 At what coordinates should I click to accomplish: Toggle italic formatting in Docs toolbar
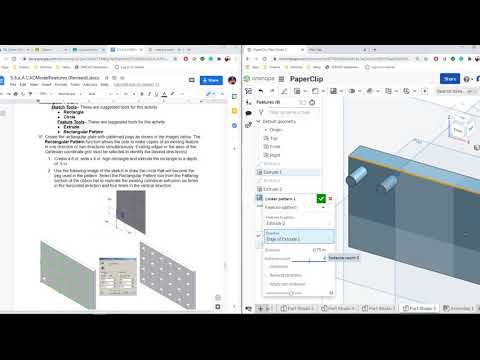pos(149,94)
